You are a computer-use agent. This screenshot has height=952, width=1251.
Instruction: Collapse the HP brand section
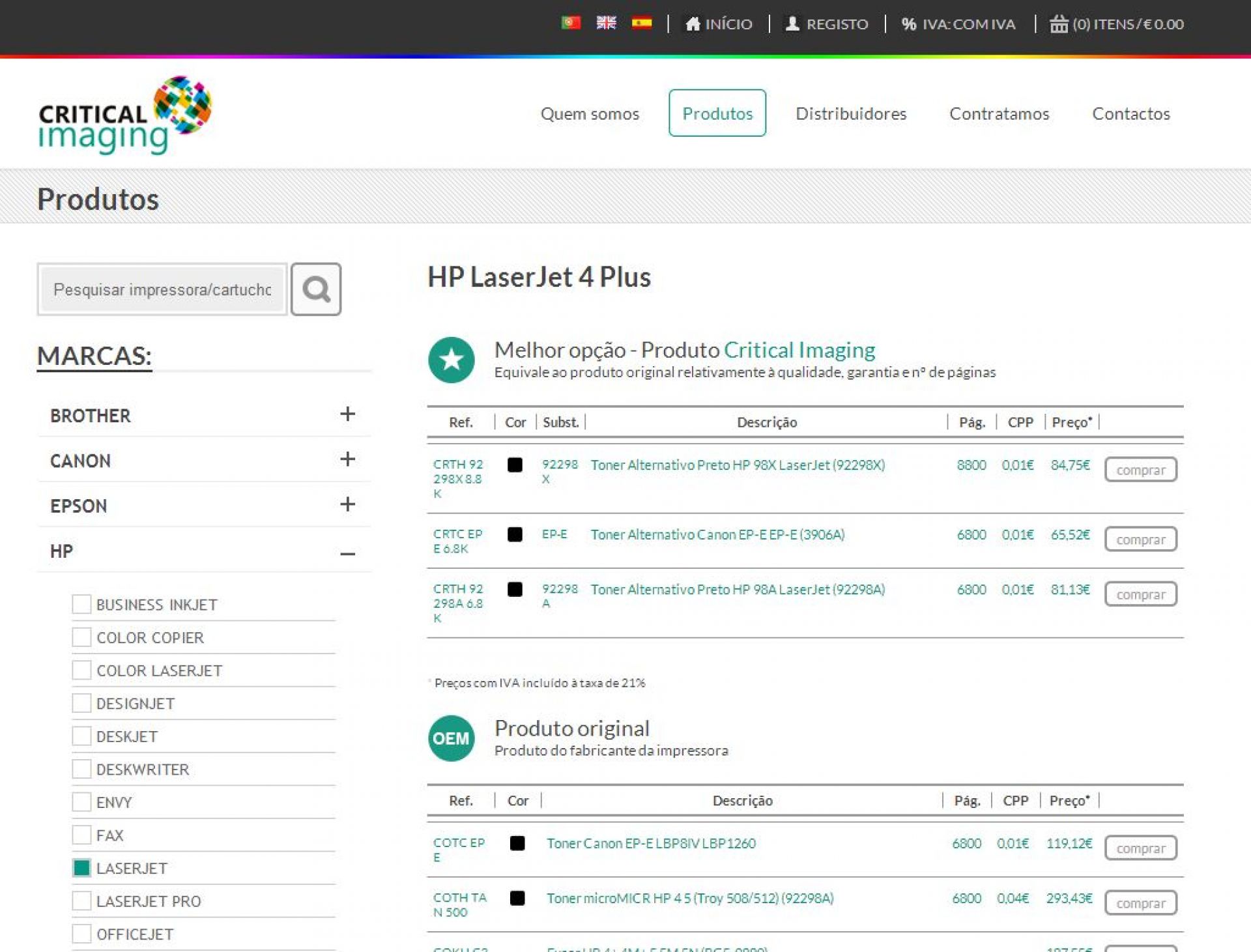[347, 554]
